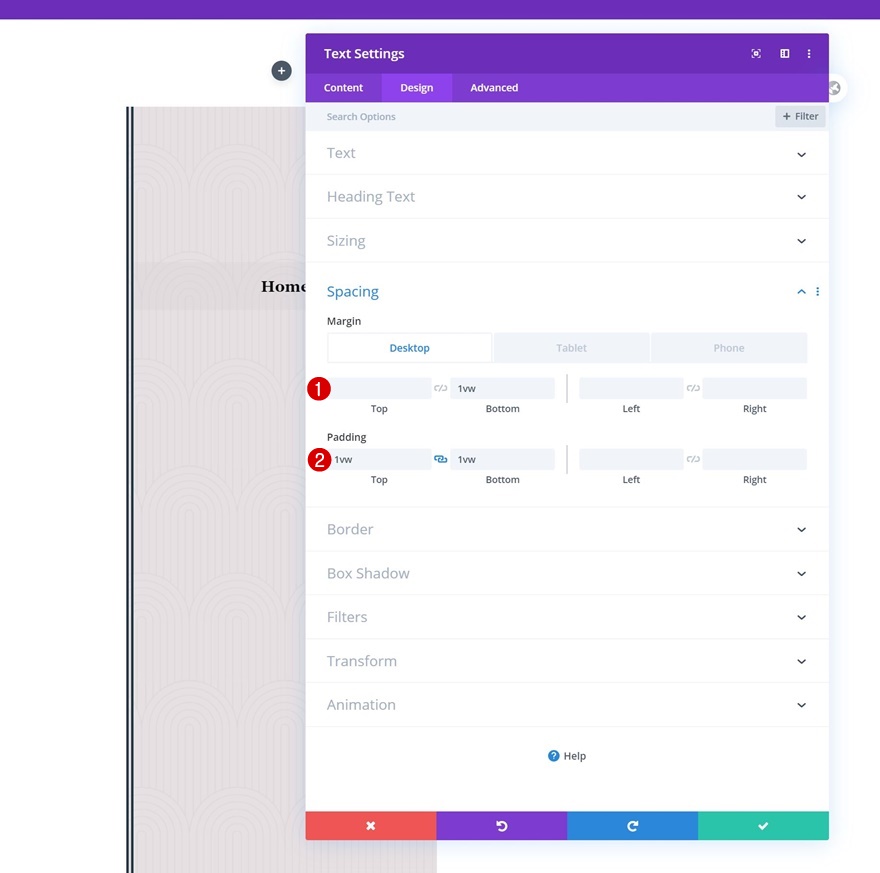Image resolution: width=880 pixels, height=873 pixels.
Task: Click the padding Bottom 1vw field
Action: pos(502,459)
